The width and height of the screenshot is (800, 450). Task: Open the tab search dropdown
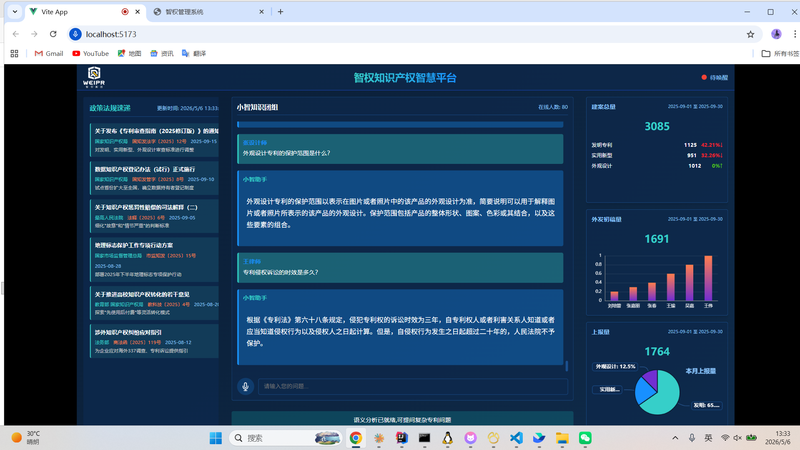click(15, 12)
